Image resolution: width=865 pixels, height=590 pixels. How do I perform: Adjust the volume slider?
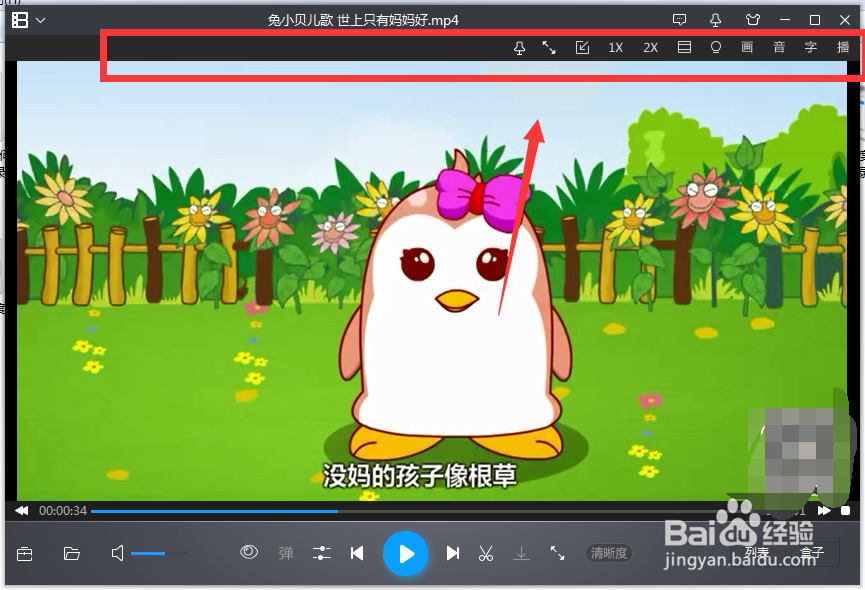[159, 553]
